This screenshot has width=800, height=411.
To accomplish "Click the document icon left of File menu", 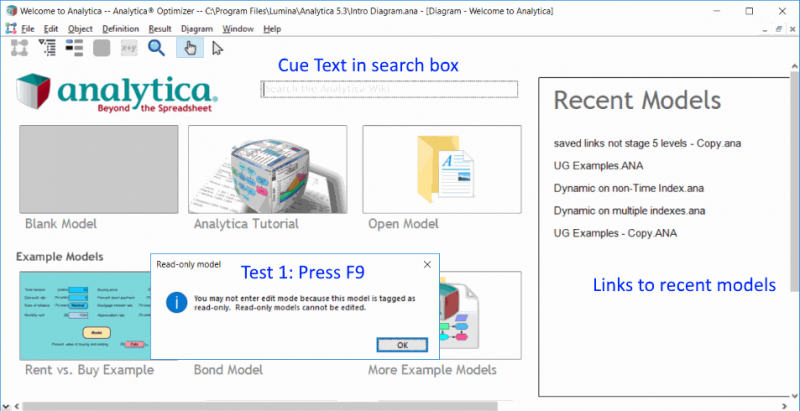I will (11, 29).
